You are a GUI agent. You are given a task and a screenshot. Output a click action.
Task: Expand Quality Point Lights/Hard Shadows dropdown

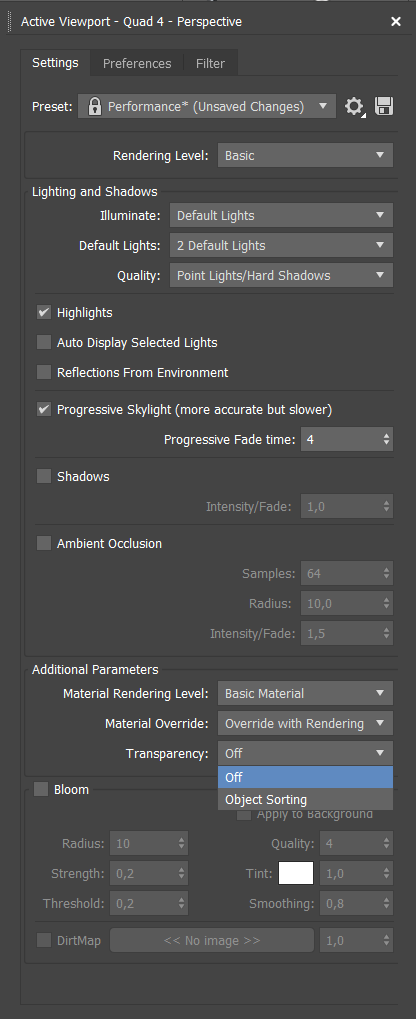[x=281, y=276]
